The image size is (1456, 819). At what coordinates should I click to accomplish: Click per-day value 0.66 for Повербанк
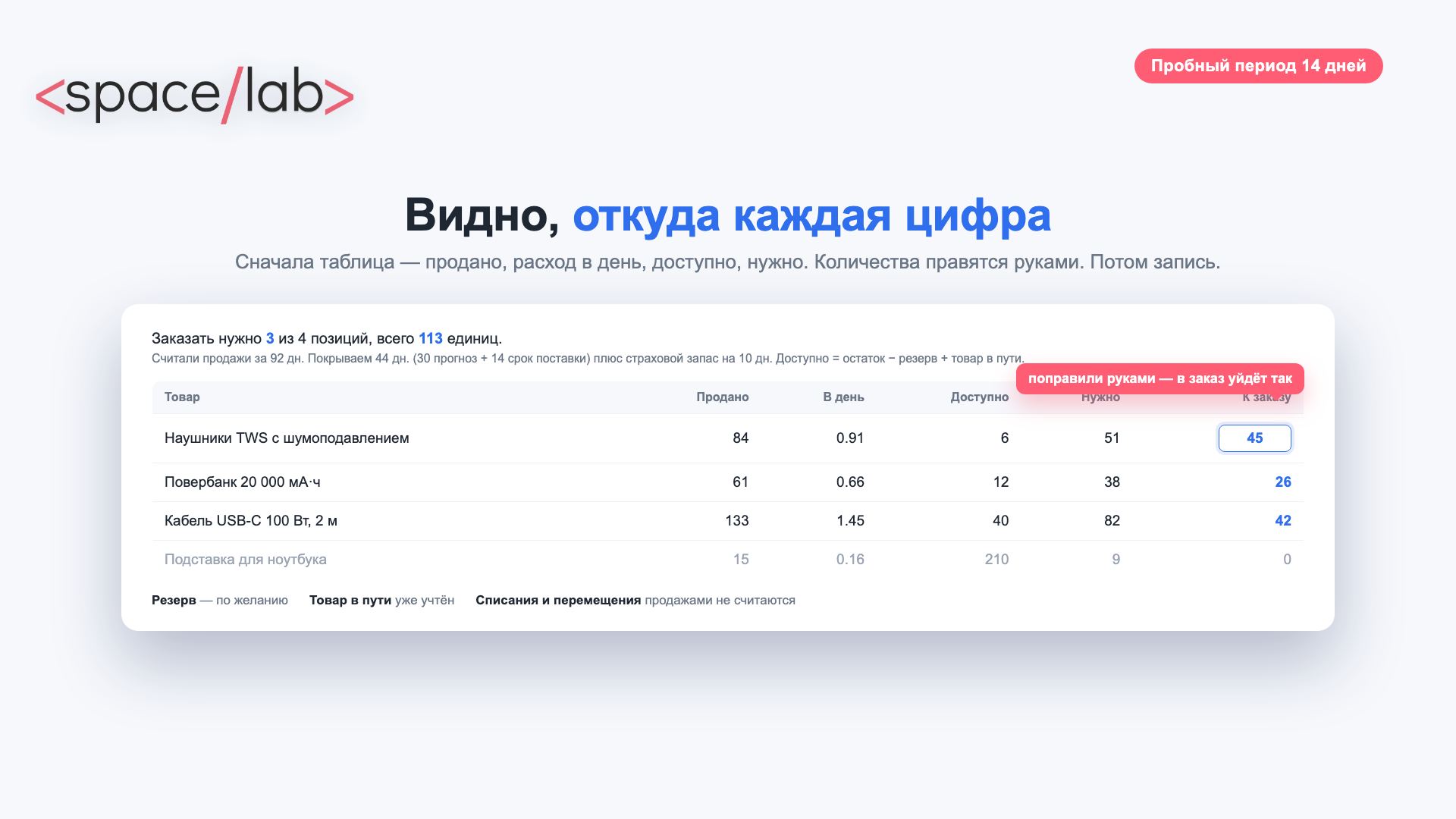click(850, 482)
